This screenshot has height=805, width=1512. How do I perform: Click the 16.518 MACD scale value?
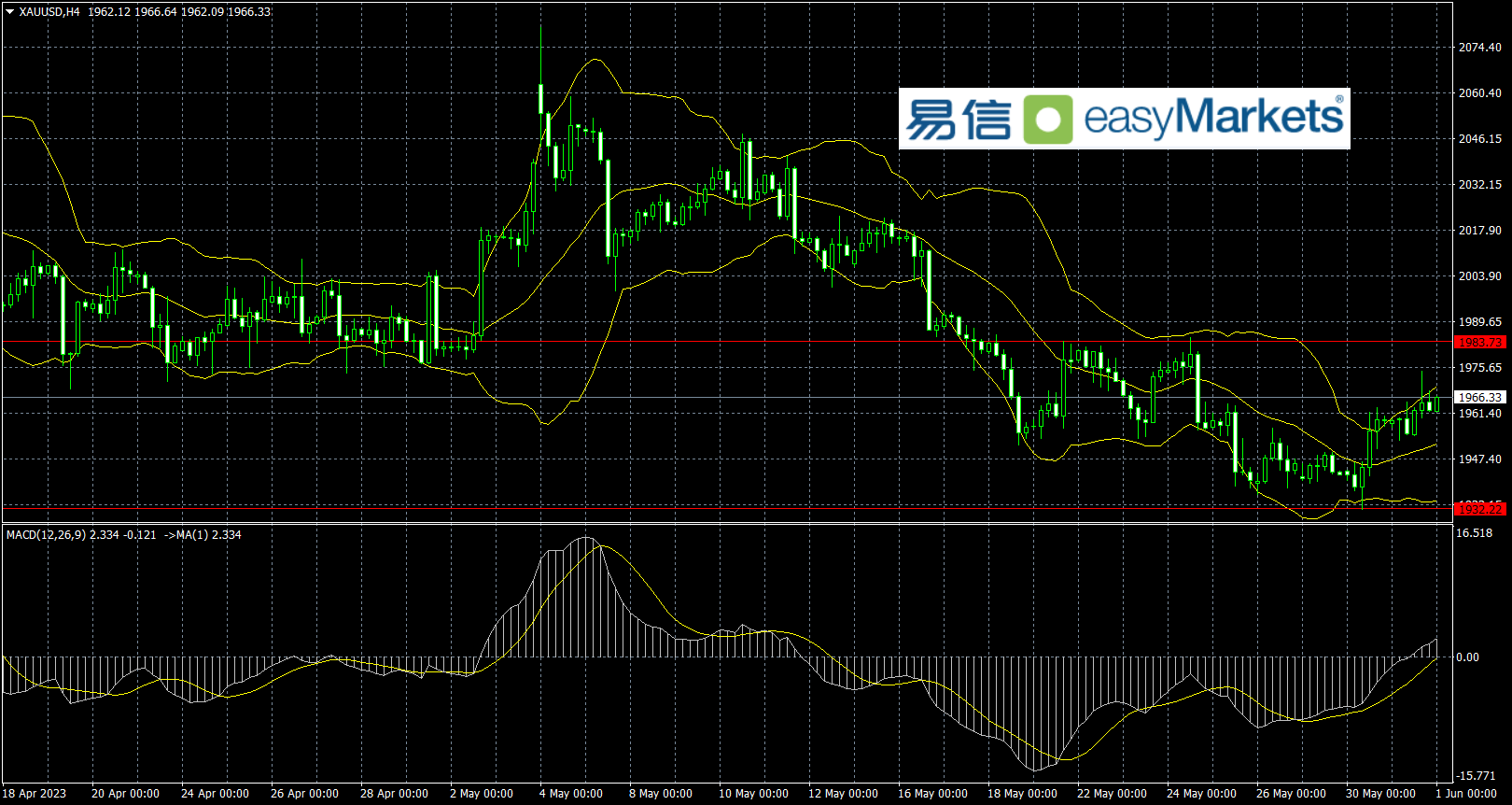[x=1475, y=533]
